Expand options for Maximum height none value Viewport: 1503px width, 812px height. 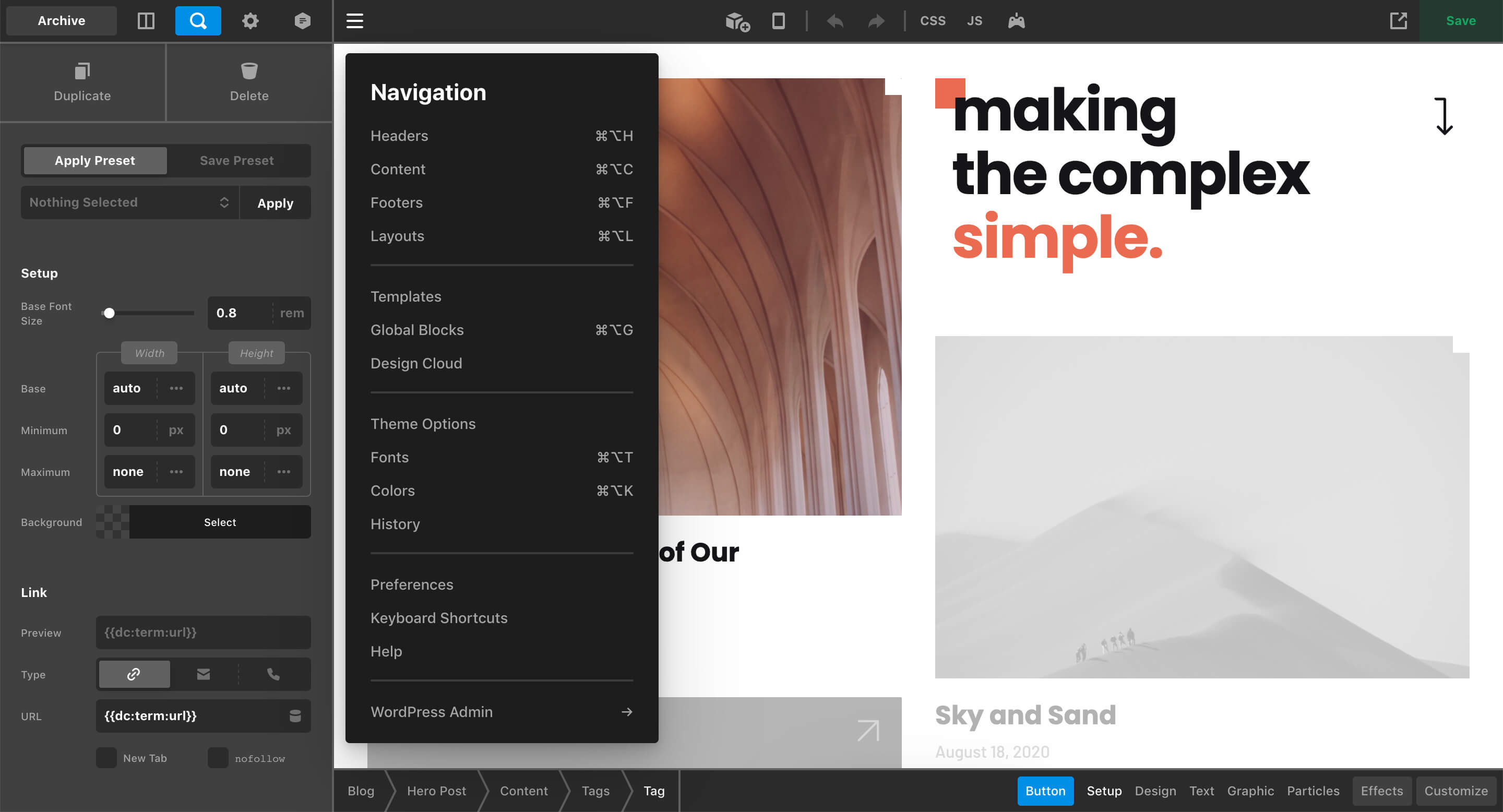point(283,471)
